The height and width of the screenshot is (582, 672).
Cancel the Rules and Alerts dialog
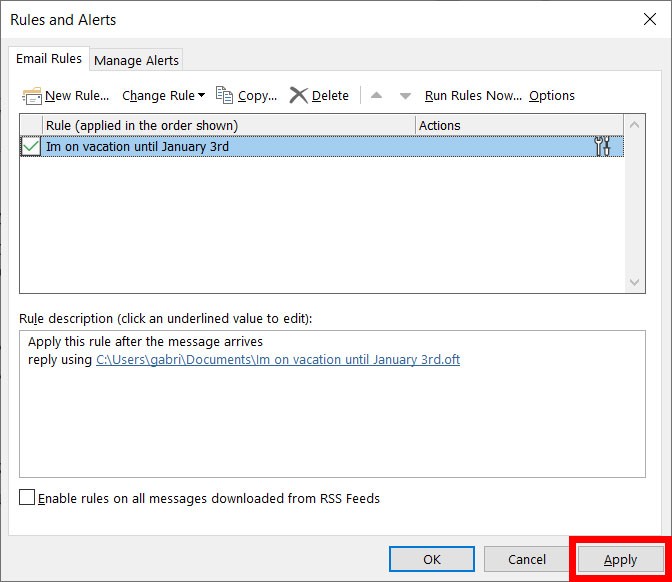tap(526, 560)
